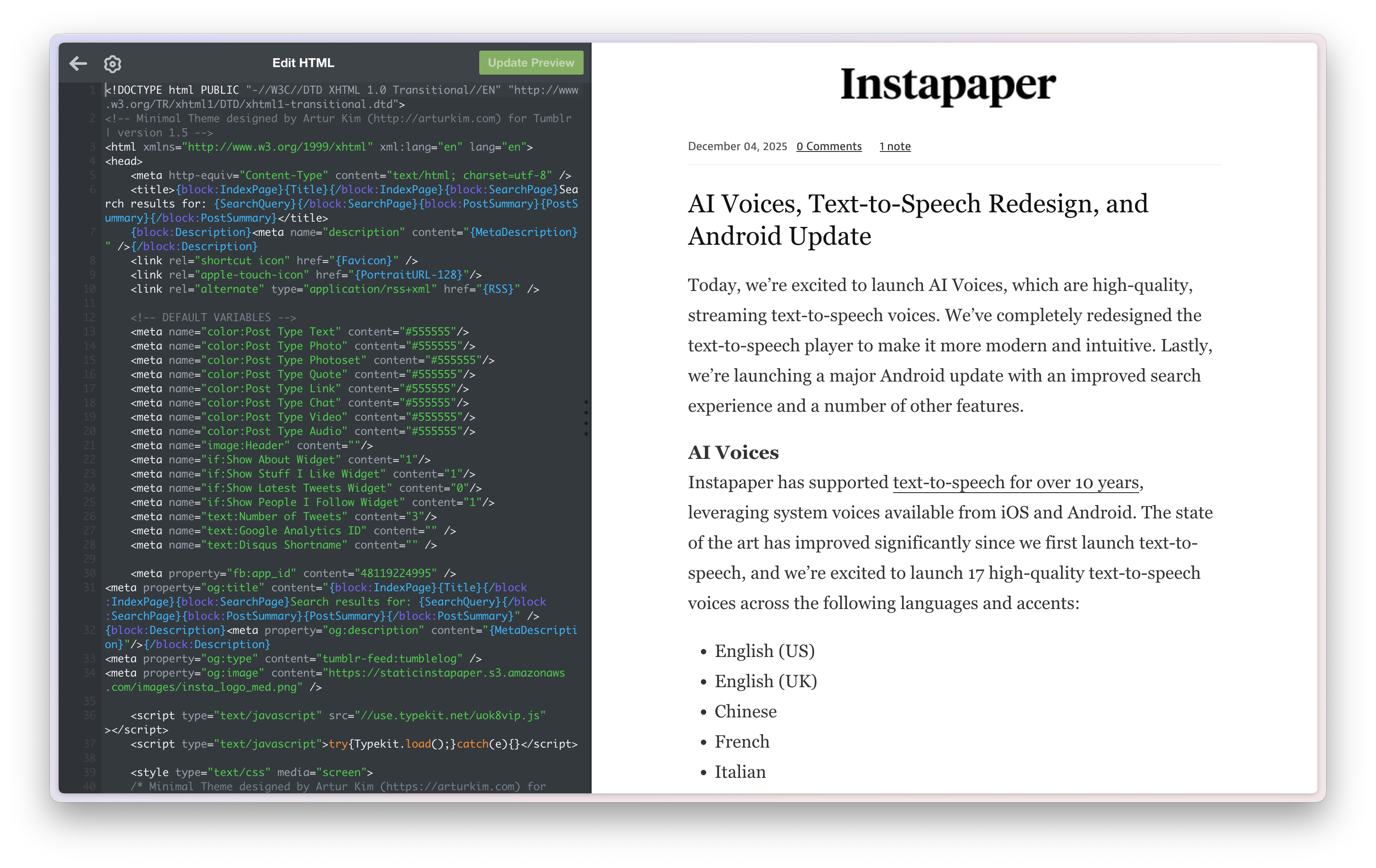Click the December 04, 2025 post date
1376x868 pixels.
click(x=737, y=146)
